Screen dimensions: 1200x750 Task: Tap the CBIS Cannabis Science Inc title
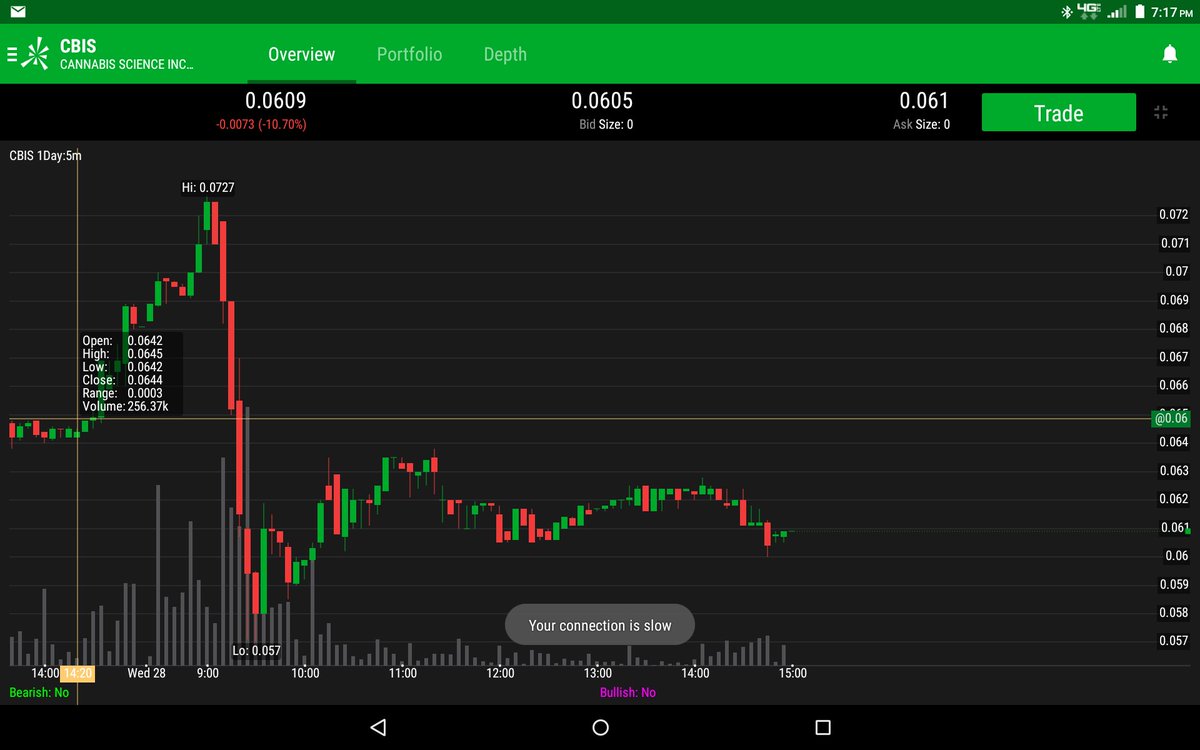coord(126,54)
